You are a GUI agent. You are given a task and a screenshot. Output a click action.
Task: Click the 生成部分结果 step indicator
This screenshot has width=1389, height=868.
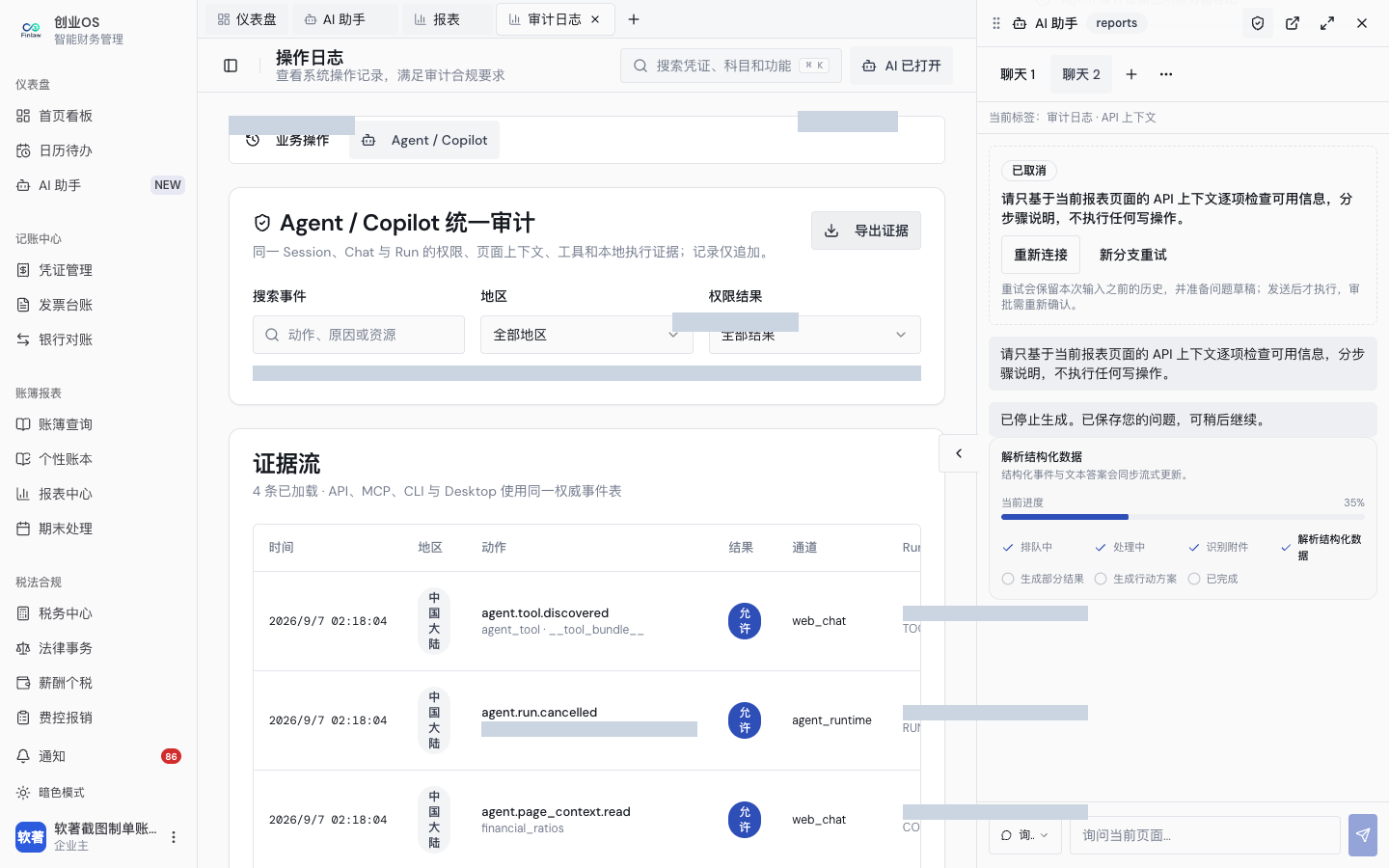1043,579
